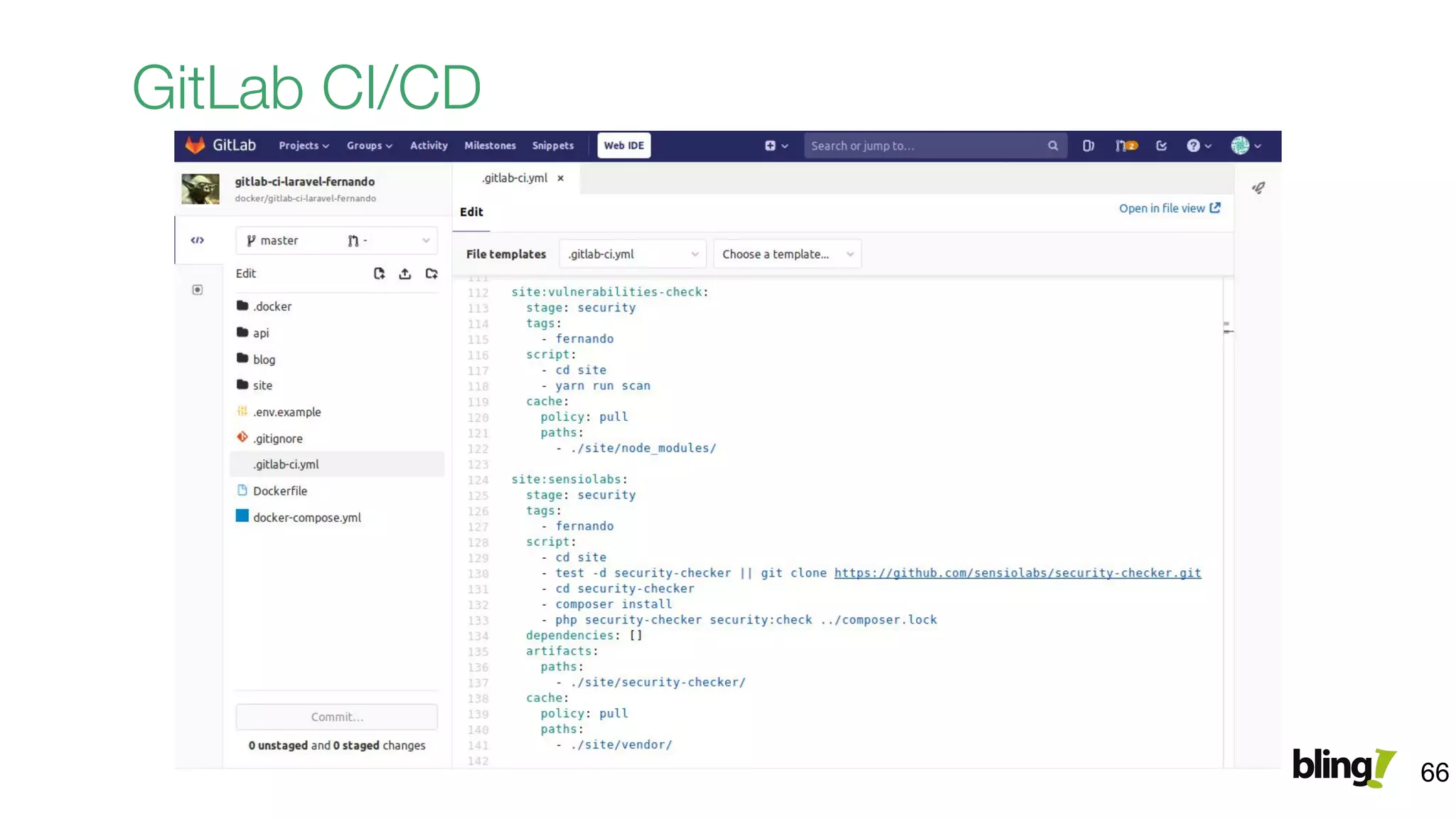Switch to the .gitlab-ci.yml editor tab
This screenshot has height=819, width=1456.
click(x=514, y=178)
